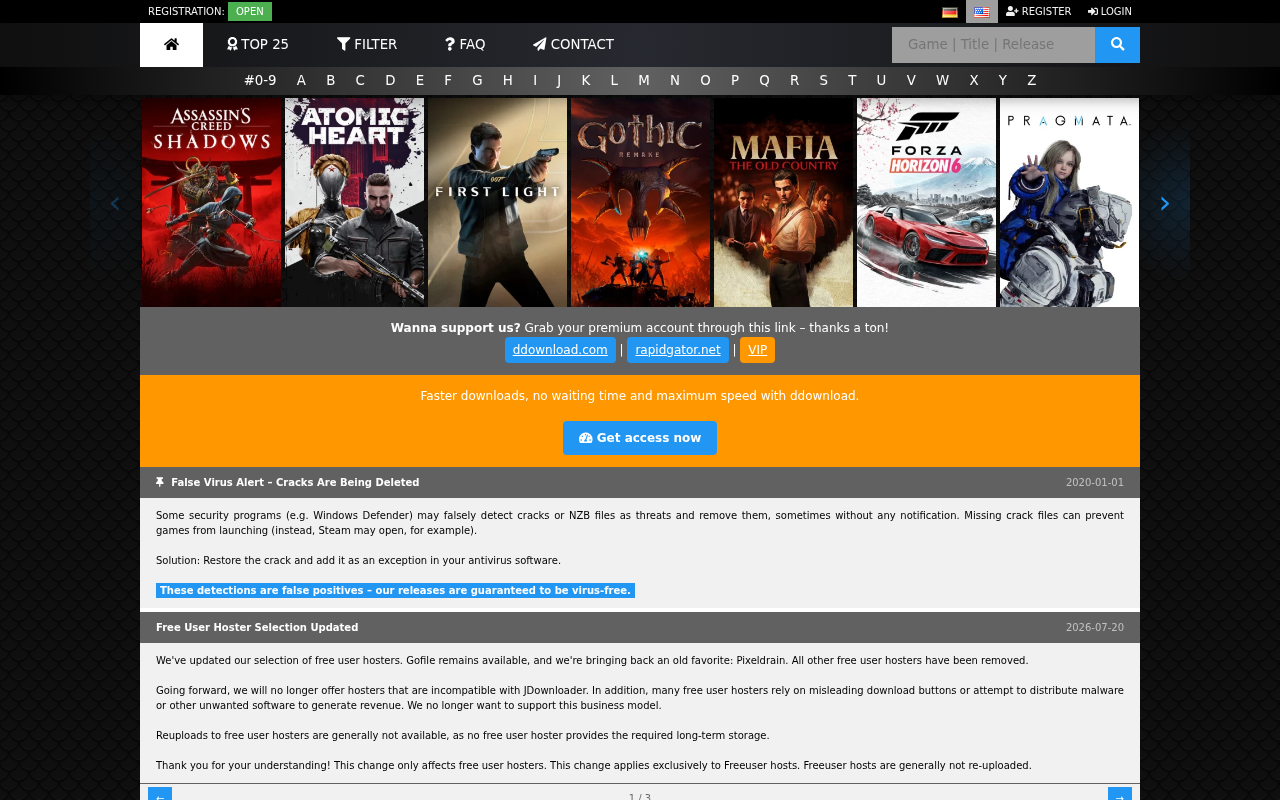1280x800 pixels.
Task: Click the ddownload.com link
Action: (x=560, y=350)
